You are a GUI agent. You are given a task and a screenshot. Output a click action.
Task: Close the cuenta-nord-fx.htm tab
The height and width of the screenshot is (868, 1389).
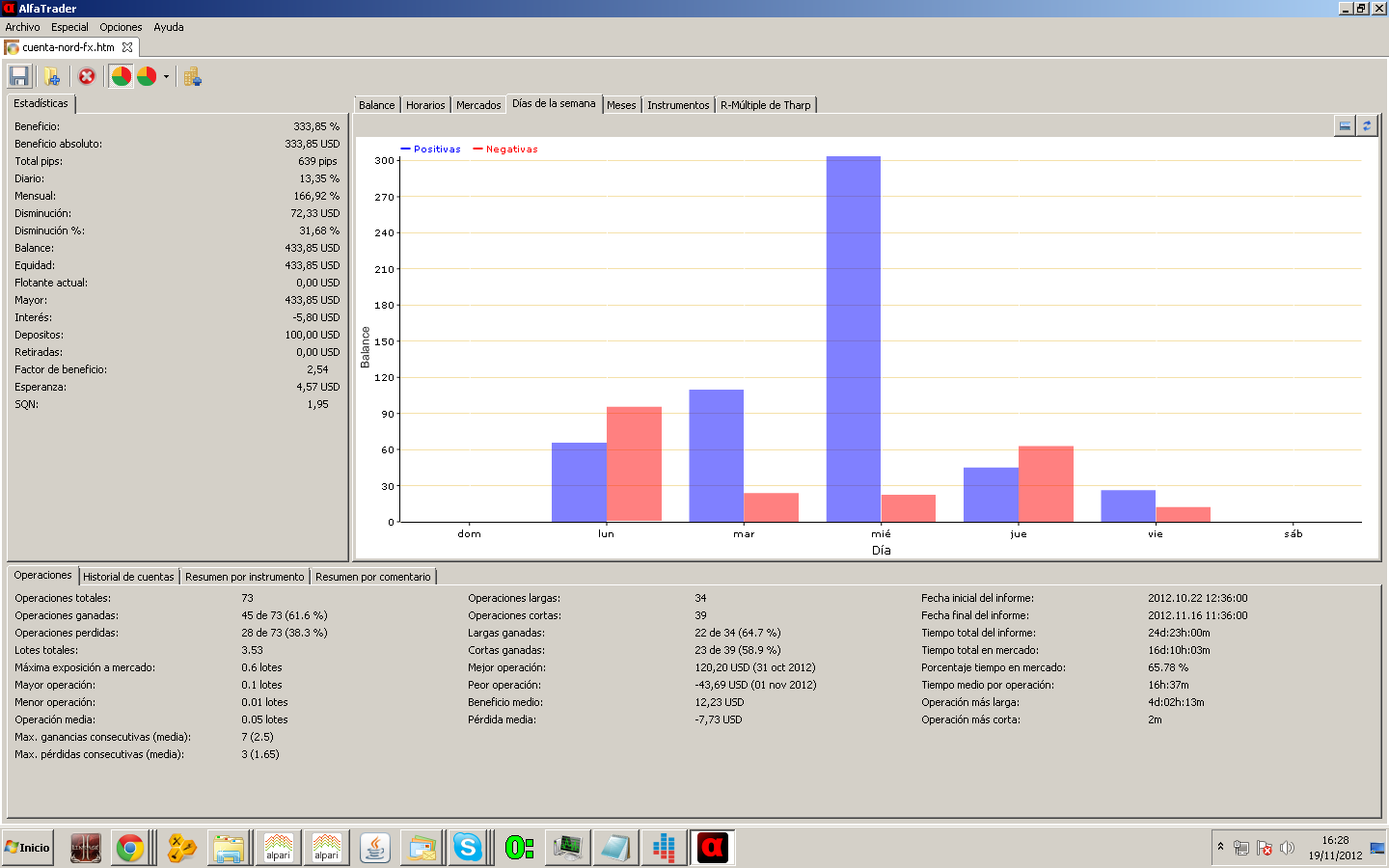pos(127,47)
